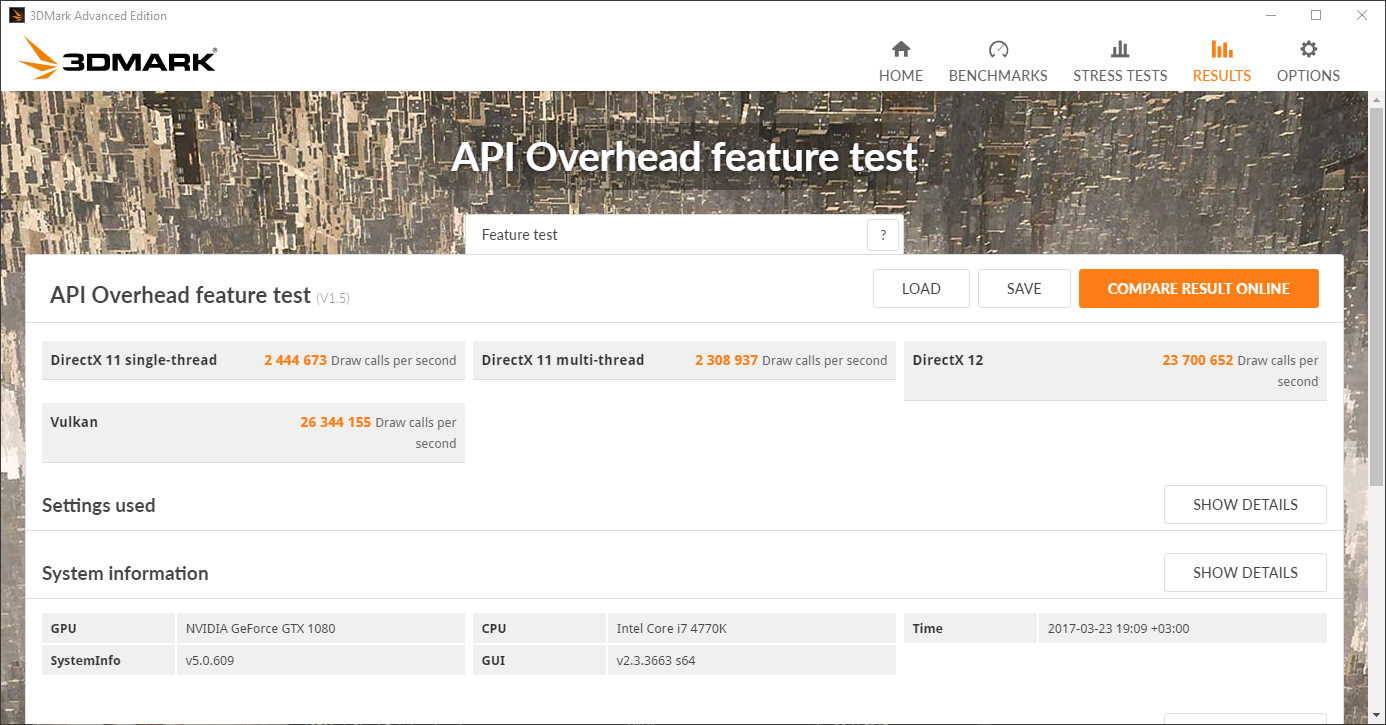Click the DirectX 11 single-thread label
Viewport: 1386px width, 725px height.
[x=134, y=360]
